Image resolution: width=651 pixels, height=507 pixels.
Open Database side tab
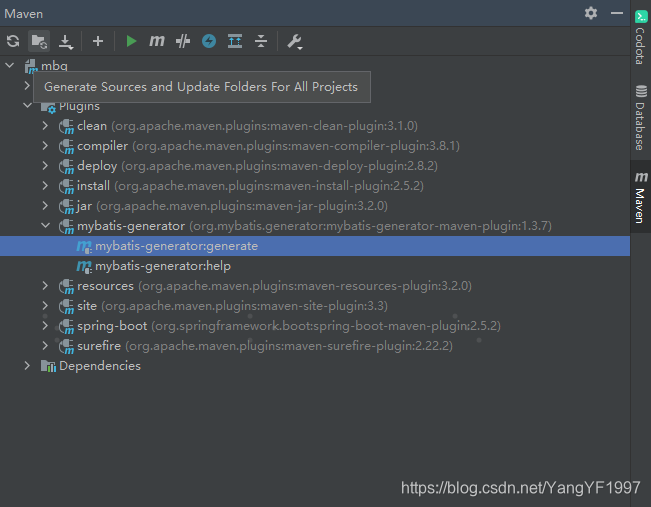coord(641,117)
